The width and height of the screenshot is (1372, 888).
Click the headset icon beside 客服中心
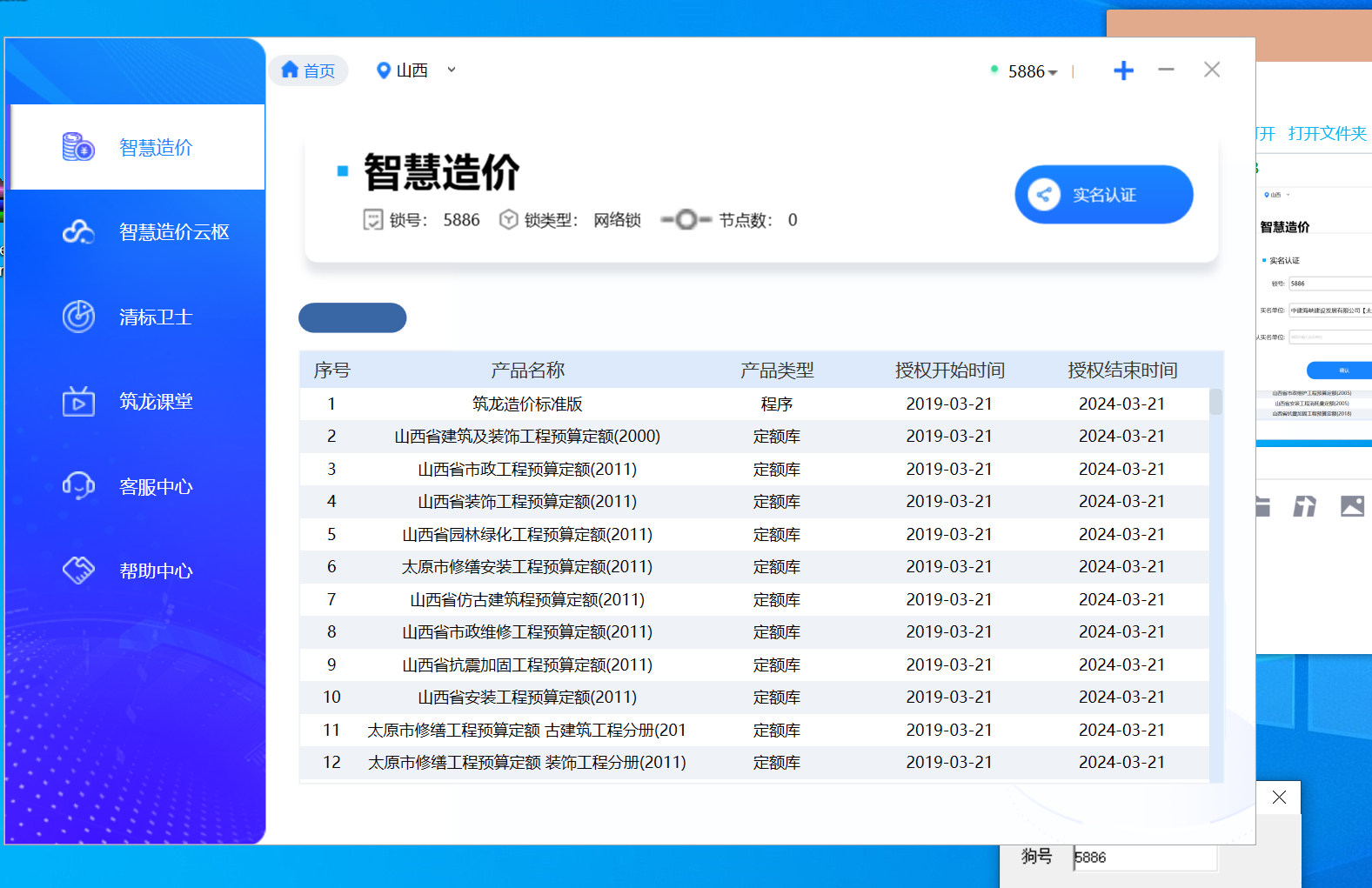pyautogui.click(x=78, y=485)
